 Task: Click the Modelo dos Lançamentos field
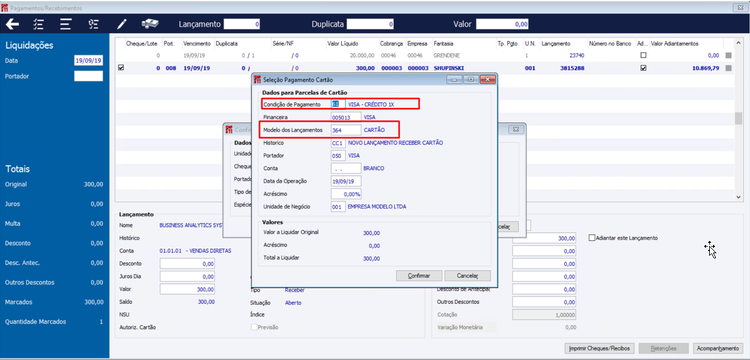point(346,130)
